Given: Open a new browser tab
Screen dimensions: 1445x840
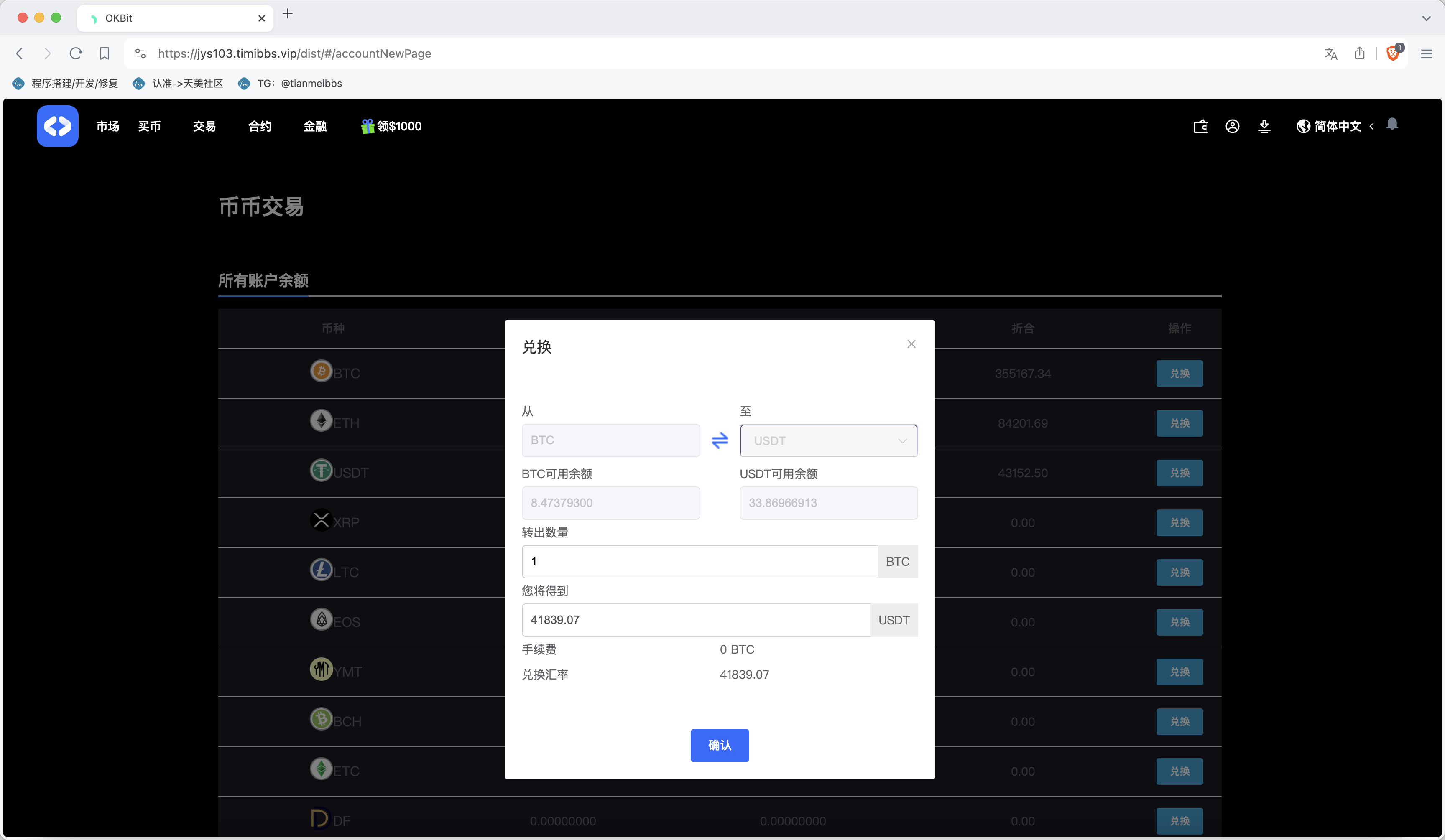Looking at the screenshot, I should (288, 14).
